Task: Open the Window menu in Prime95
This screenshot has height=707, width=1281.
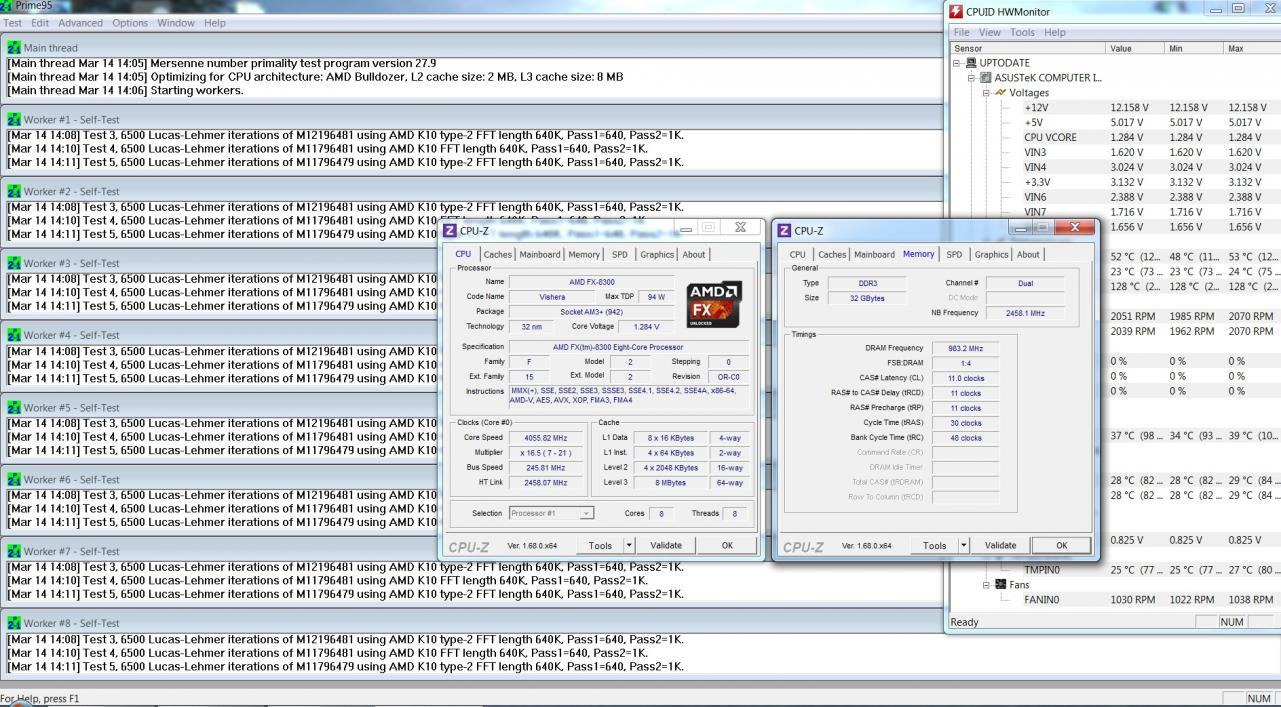Action: click(x=176, y=23)
